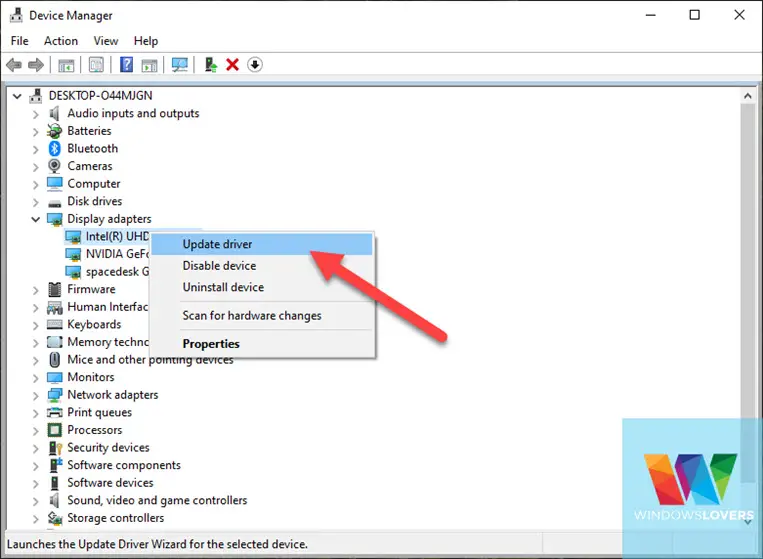The width and height of the screenshot is (763, 559).
Task: Expand the Bluetooth chevron
Action: [35, 149]
